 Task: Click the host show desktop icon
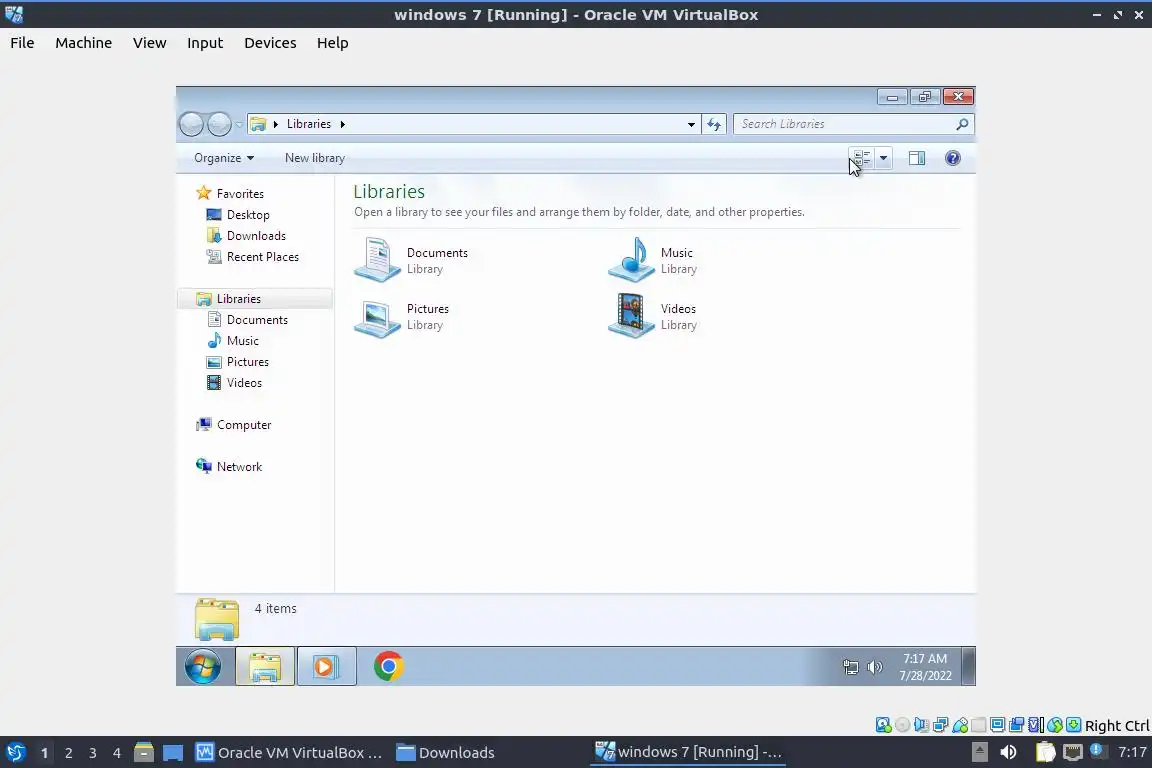(173, 753)
